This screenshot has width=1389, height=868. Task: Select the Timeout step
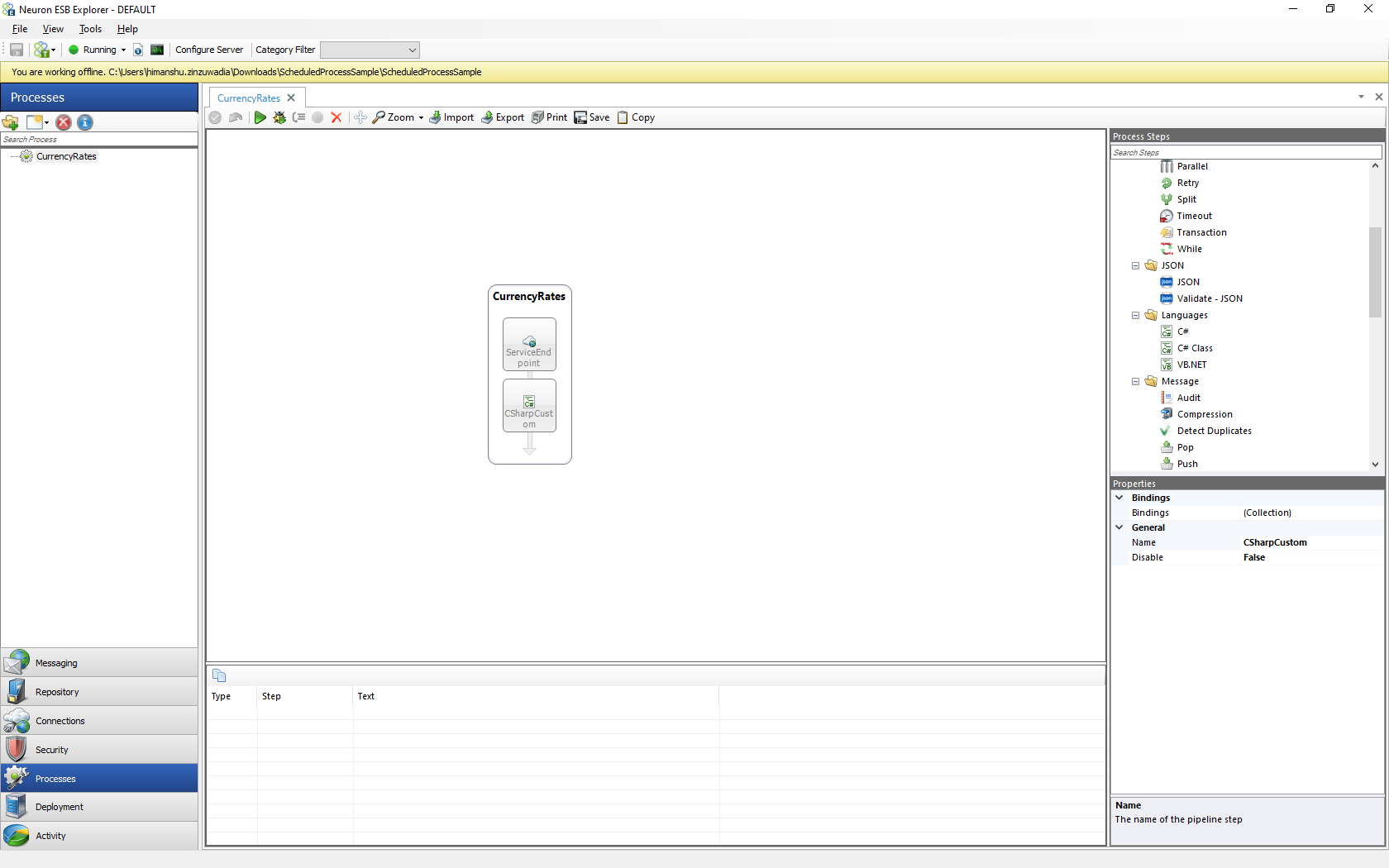point(1194,216)
